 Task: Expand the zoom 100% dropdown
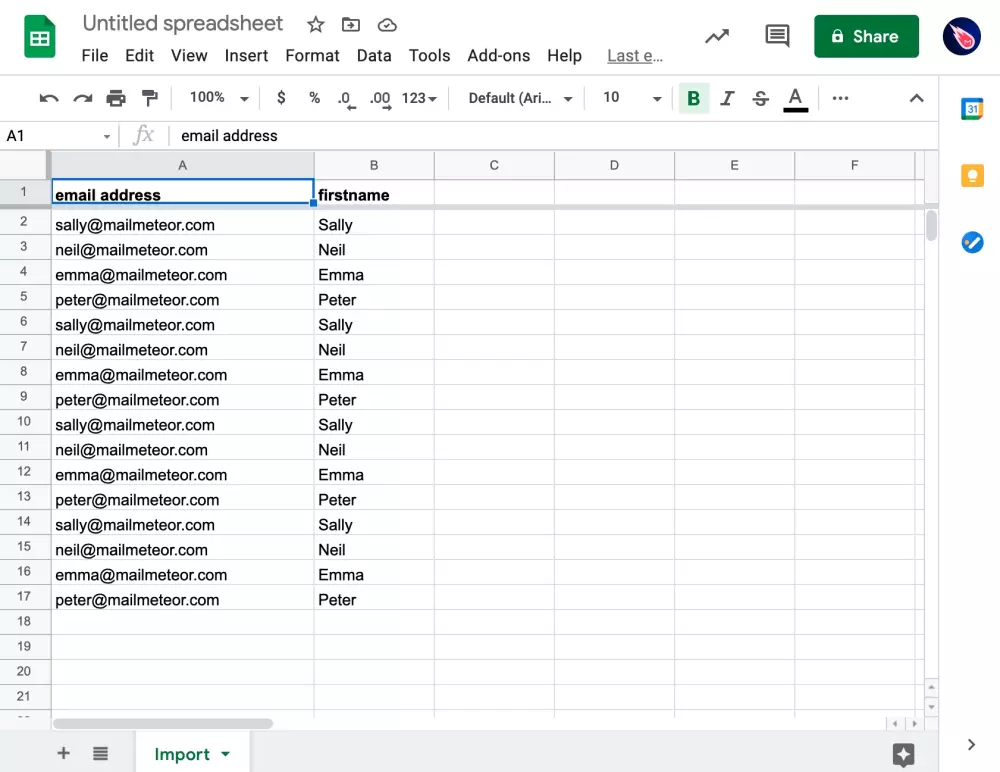click(x=219, y=98)
